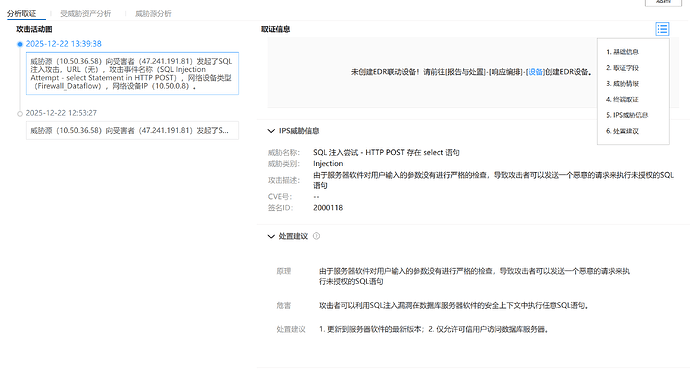Click the CVE号 label
Viewport: 690px width, 390px height.
(x=280, y=197)
